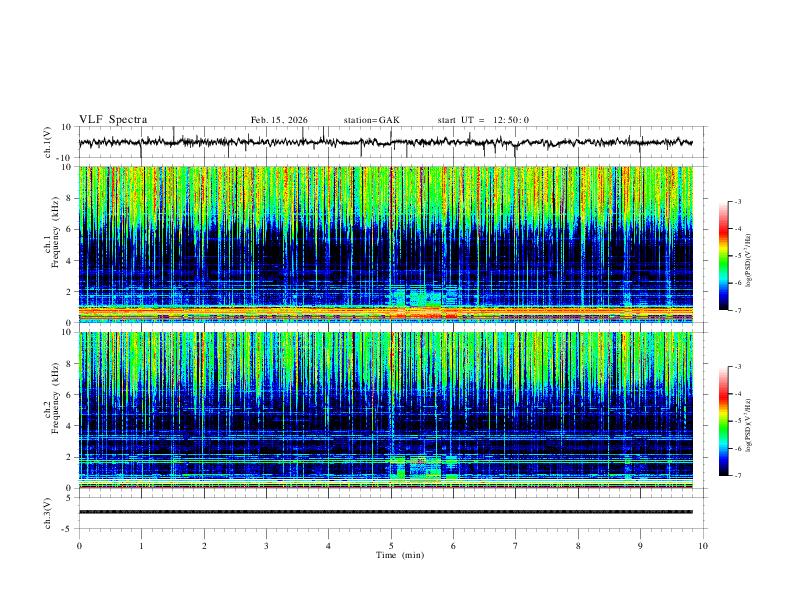Click time axis tick label "9"
Image resolution: width=792 pixels, height=612 pixels.
coord(640,546)
